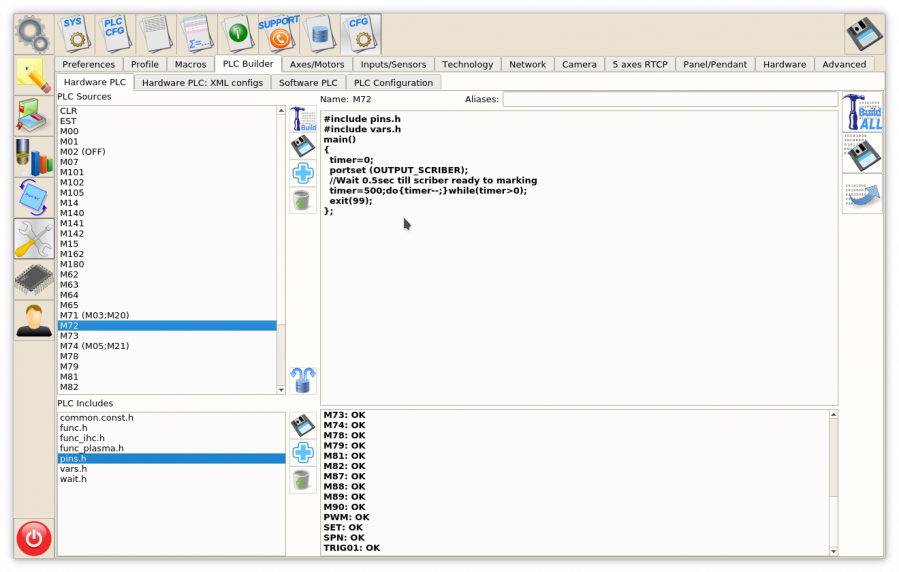Select the Hardware PLC: XML configs tab

pos(202,83)
